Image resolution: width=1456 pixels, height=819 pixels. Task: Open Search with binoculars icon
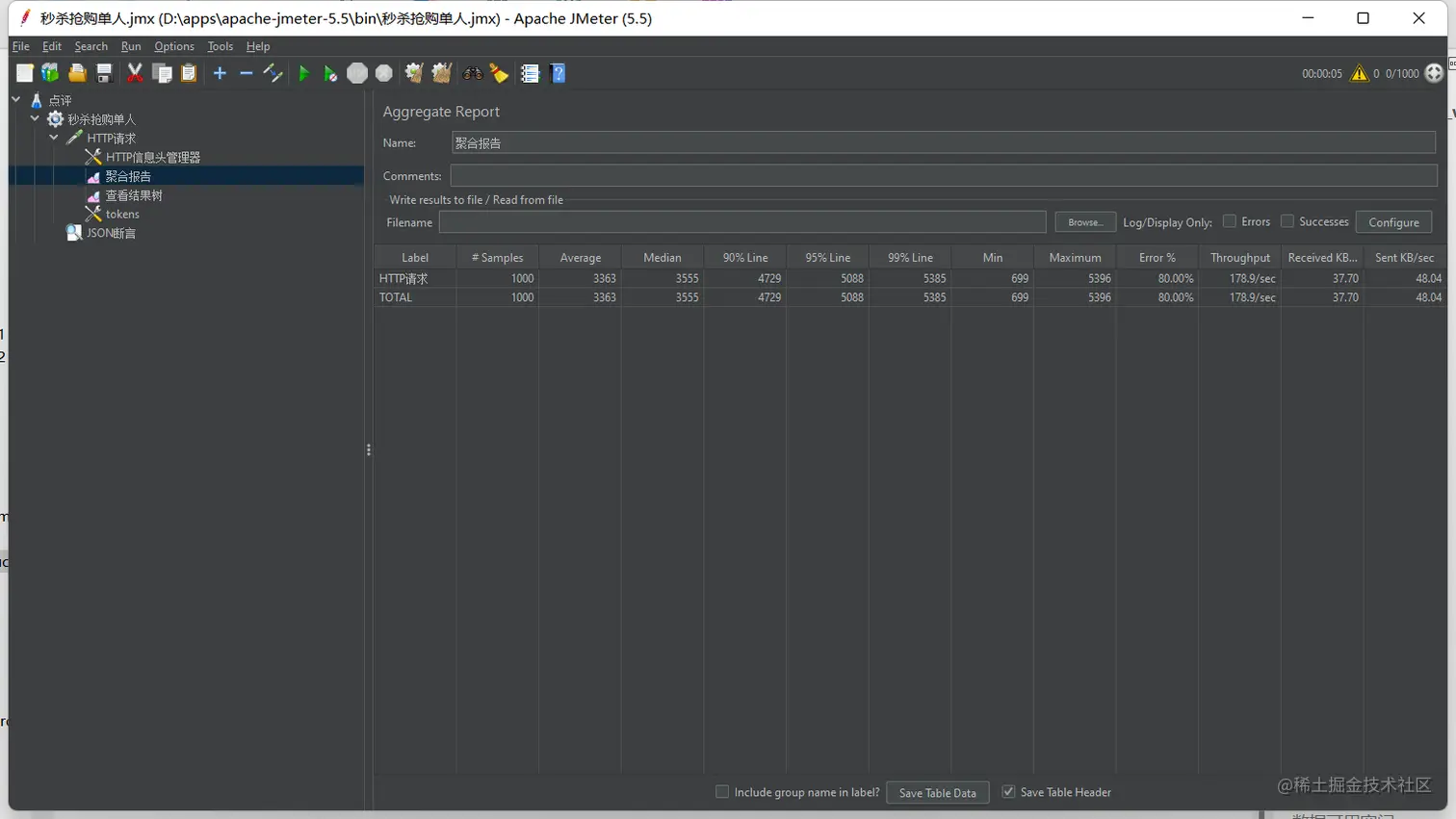tap(473, 73)
